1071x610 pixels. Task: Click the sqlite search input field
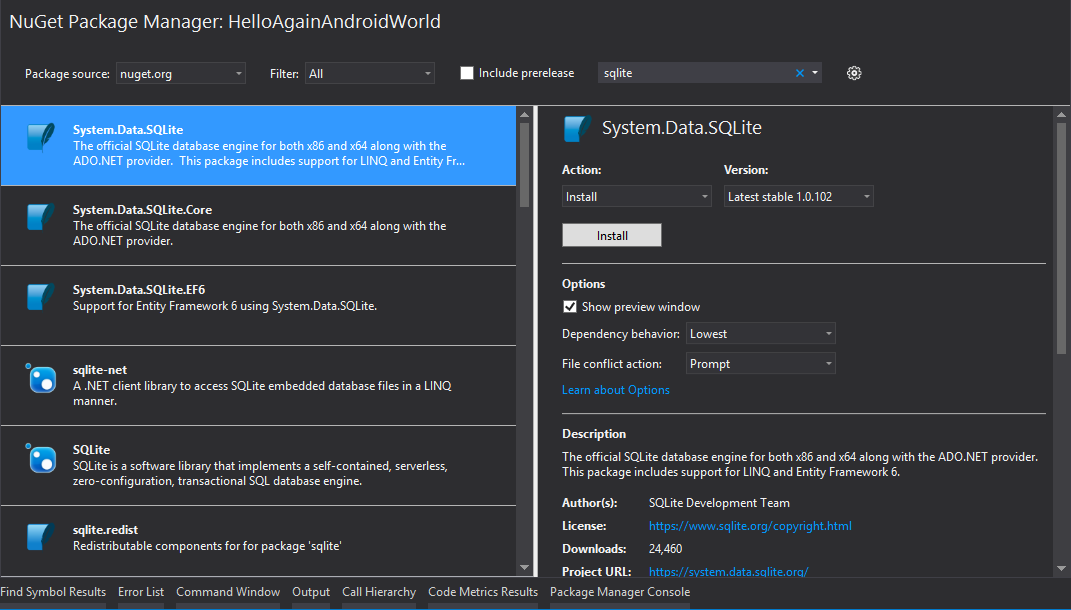tap(695, 73)
